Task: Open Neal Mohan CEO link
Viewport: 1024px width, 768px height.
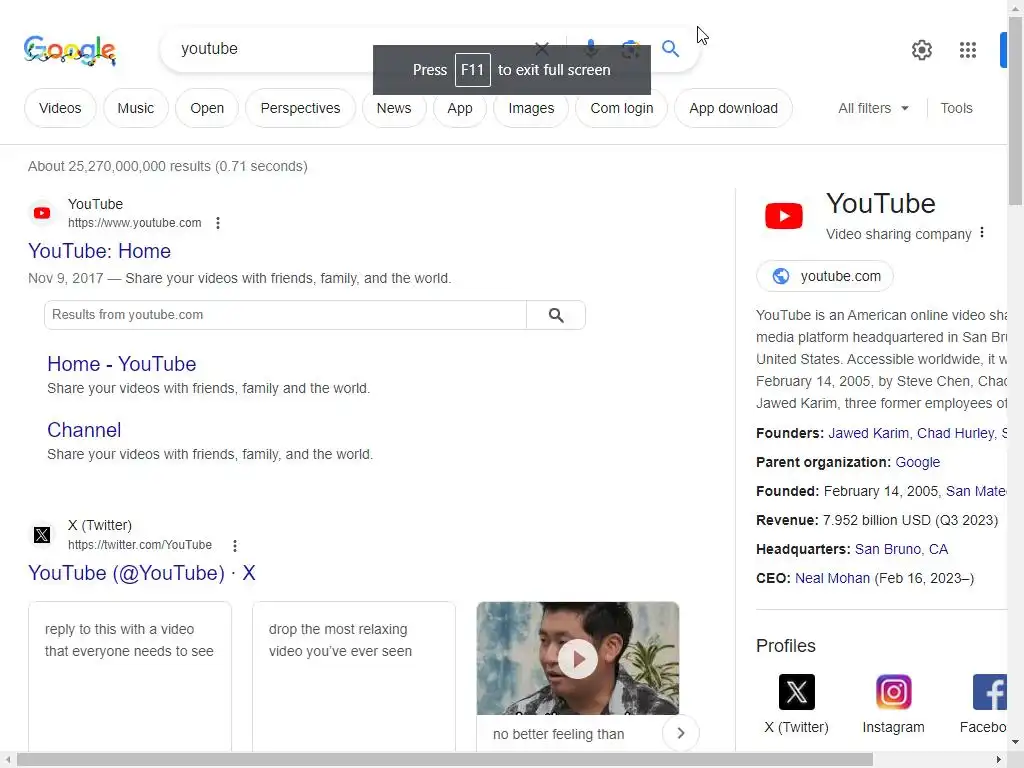Action: tap(832, 579)
